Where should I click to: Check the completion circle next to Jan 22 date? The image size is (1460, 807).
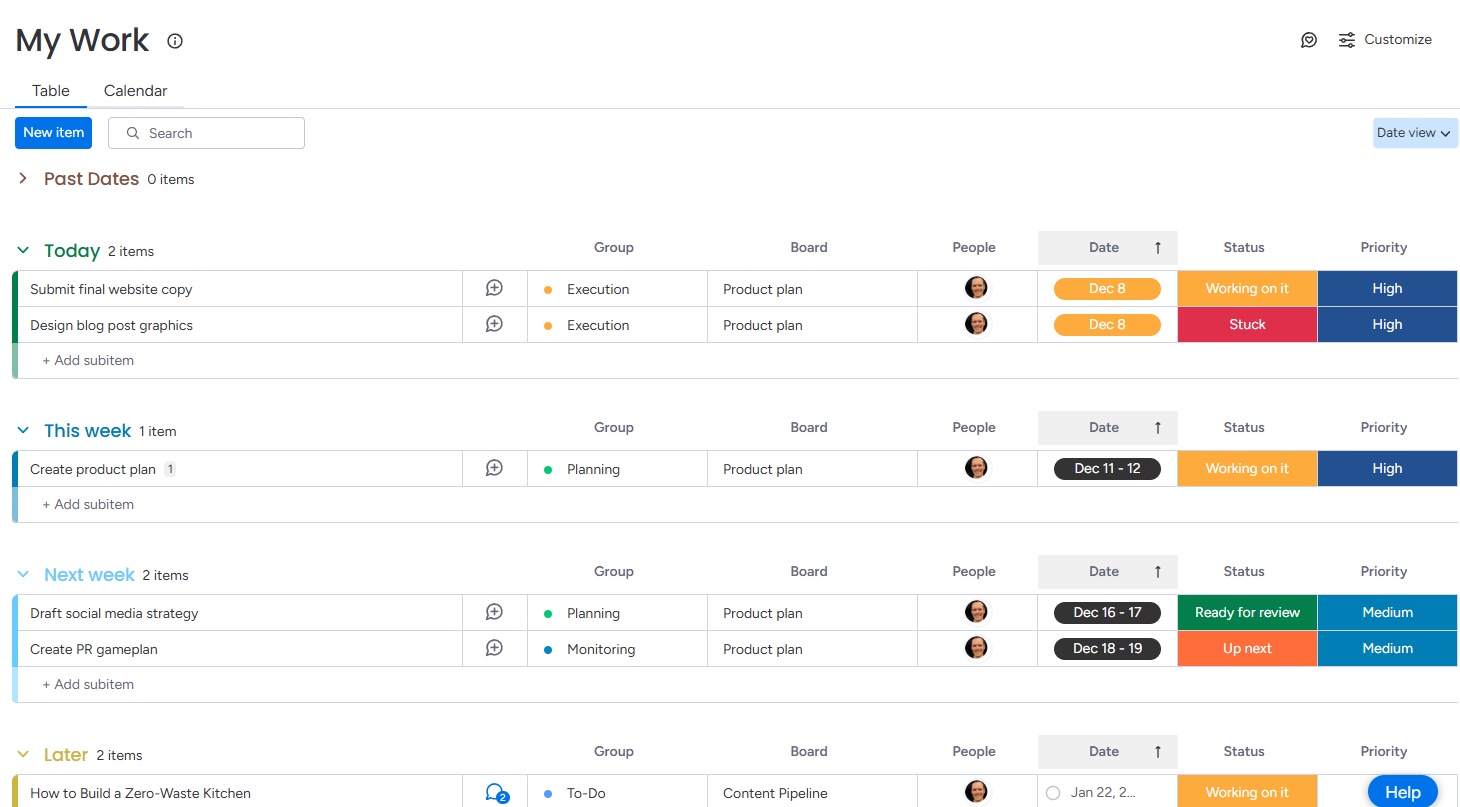(x=1053, y=792)
